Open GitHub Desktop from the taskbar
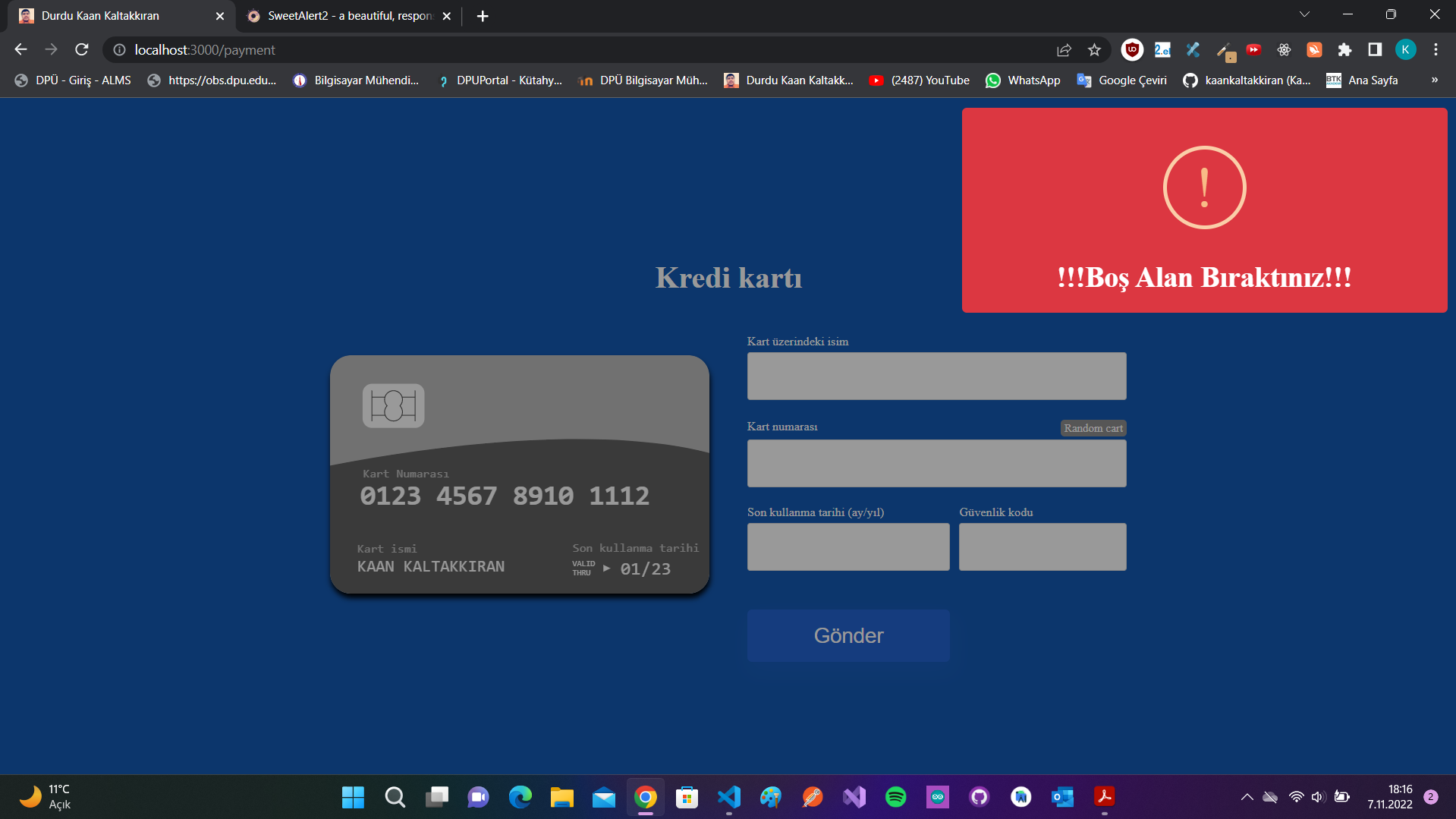 click(979, 798)
